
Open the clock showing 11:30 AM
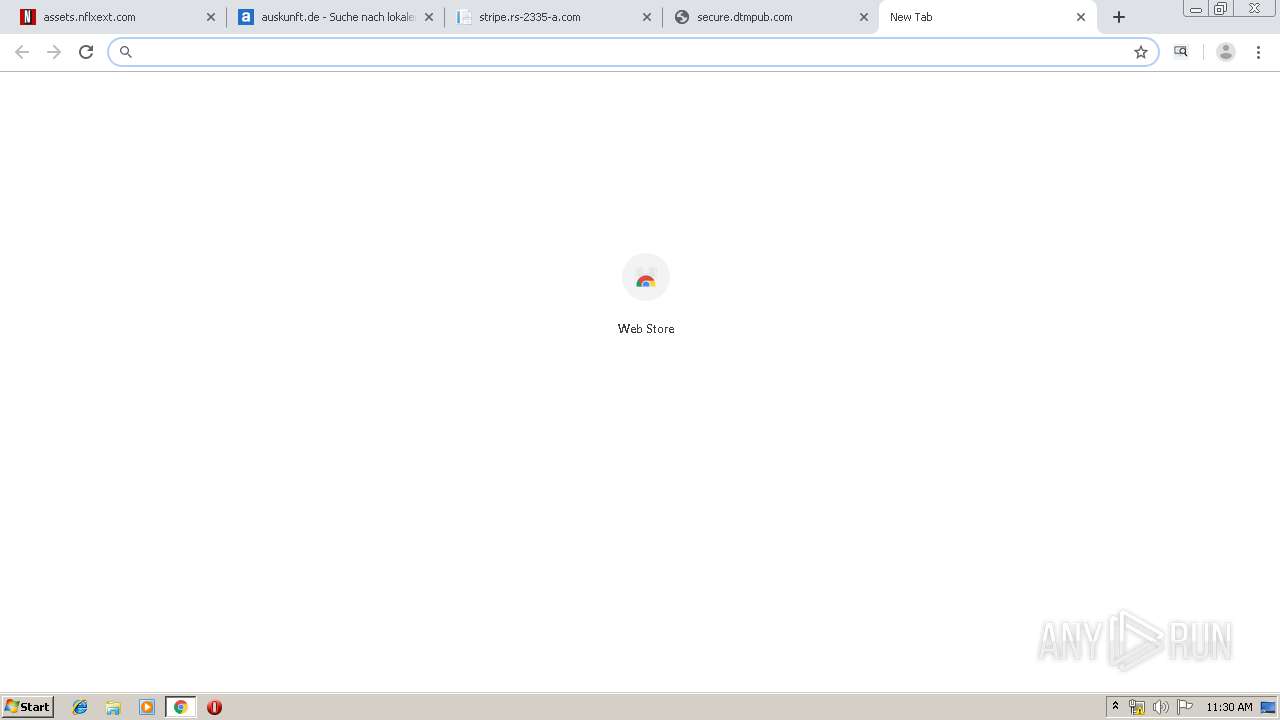tap(1229, 707)
